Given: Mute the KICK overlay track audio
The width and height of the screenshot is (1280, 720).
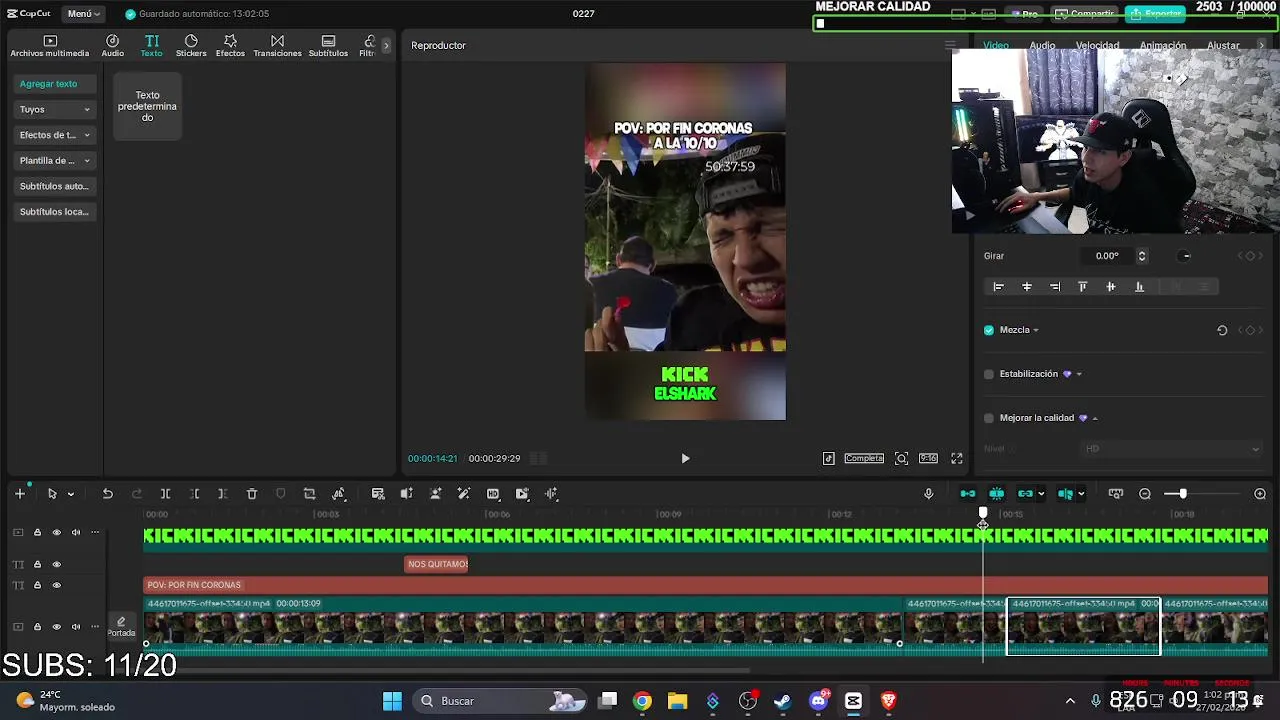Looking at the screenshot, I should pos(75,533).
